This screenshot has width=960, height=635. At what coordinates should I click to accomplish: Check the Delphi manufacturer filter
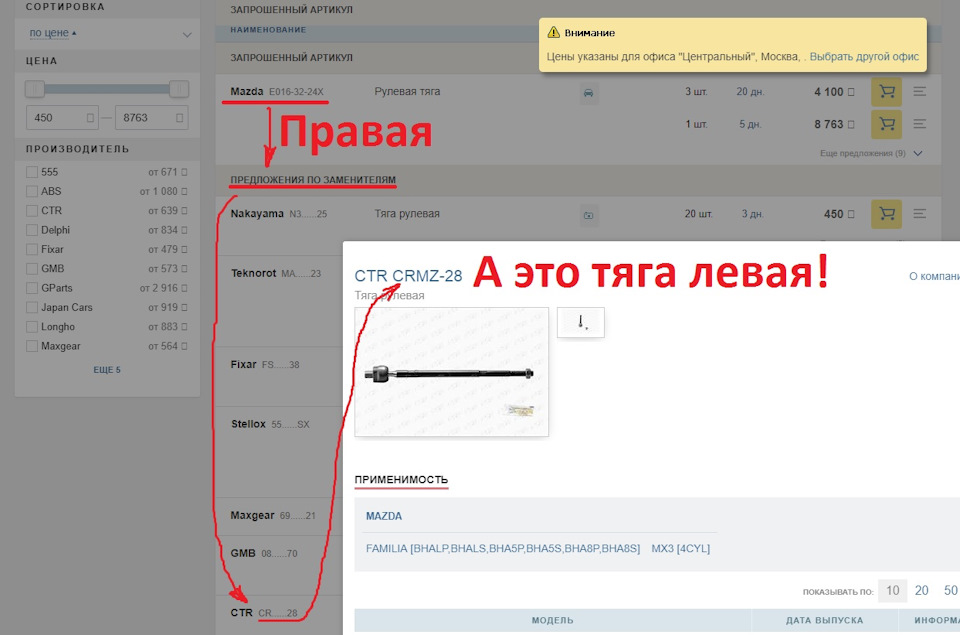[32, 230]
